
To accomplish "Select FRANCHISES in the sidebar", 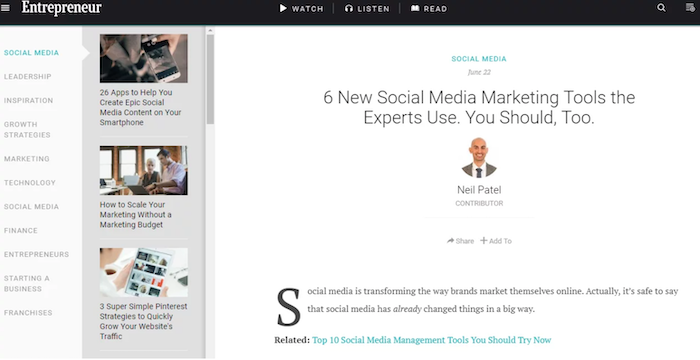I will (x=28, y=313).
